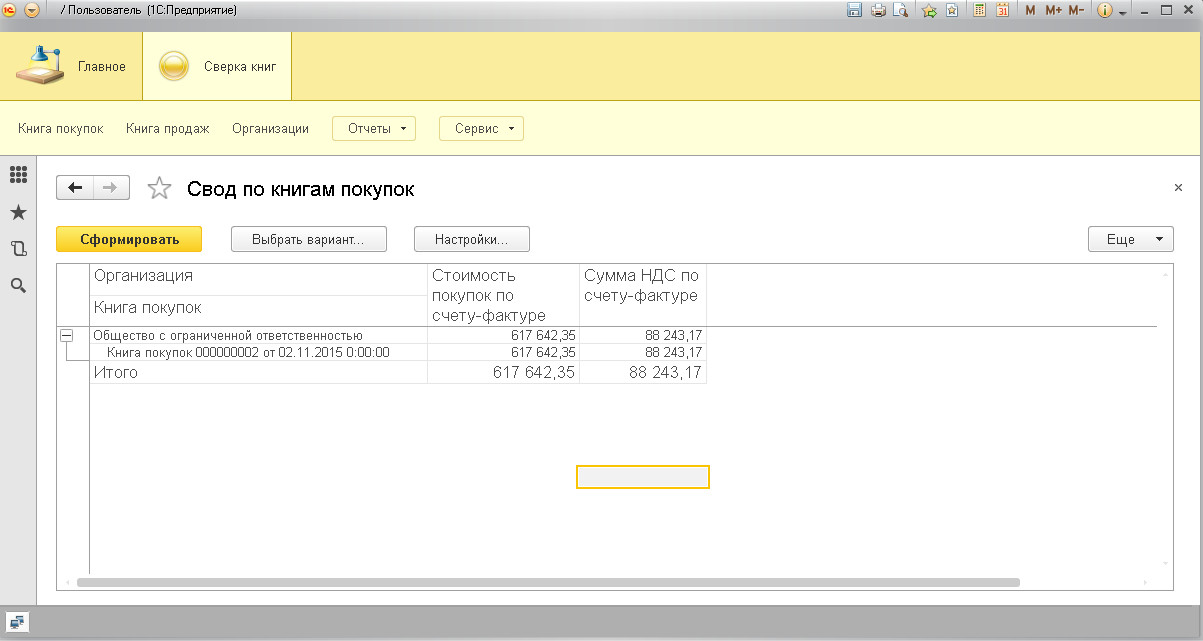Collapse the organization group minus box
Viewport: 1203px width, 641px height.
(66, 336)
